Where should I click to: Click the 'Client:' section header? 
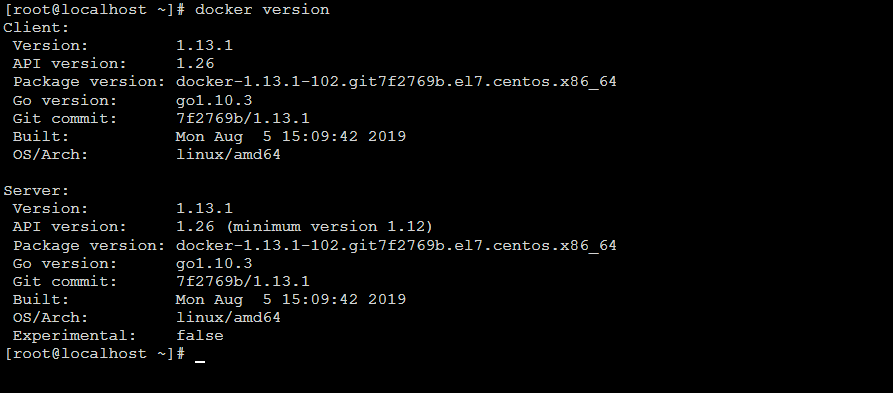pos(36,27)
